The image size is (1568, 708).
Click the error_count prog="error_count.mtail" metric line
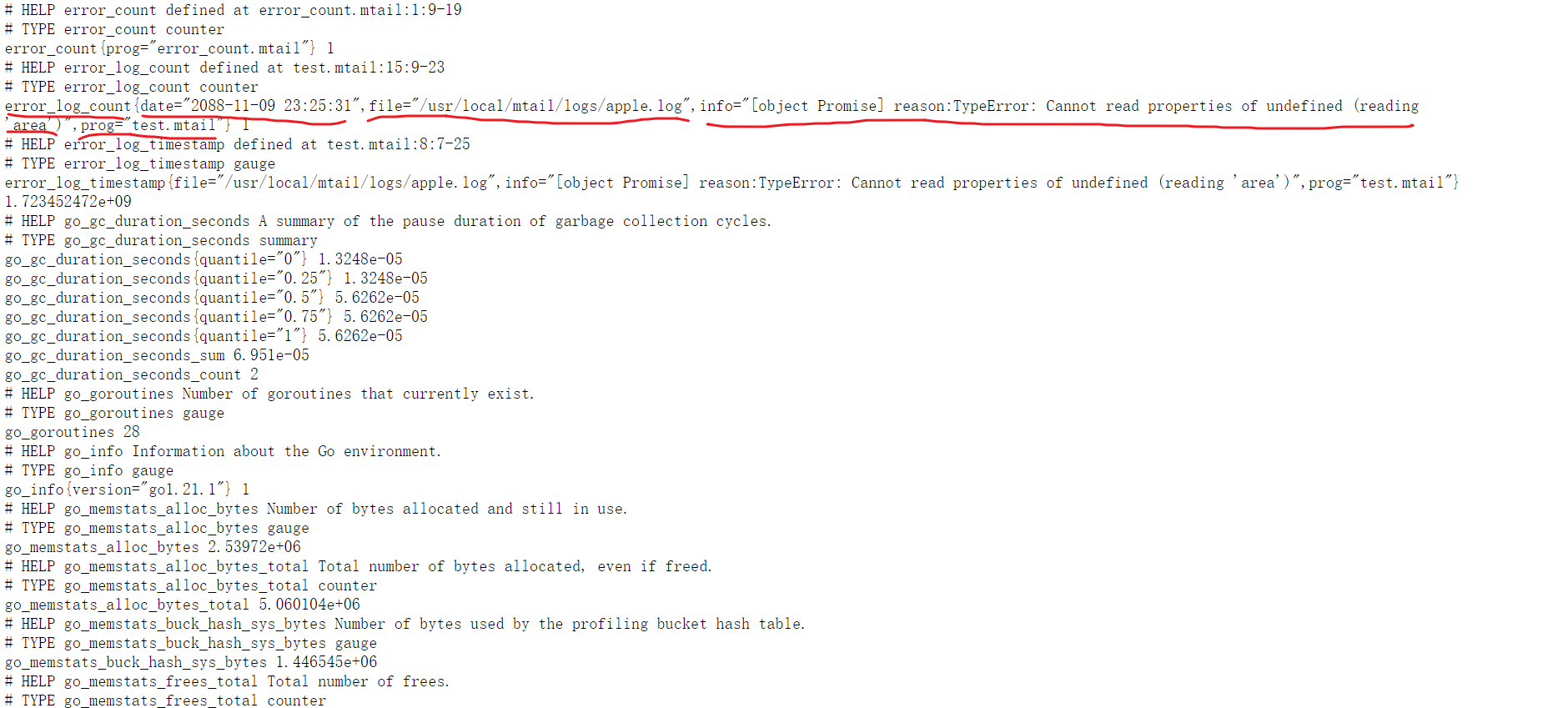(169, 48)
